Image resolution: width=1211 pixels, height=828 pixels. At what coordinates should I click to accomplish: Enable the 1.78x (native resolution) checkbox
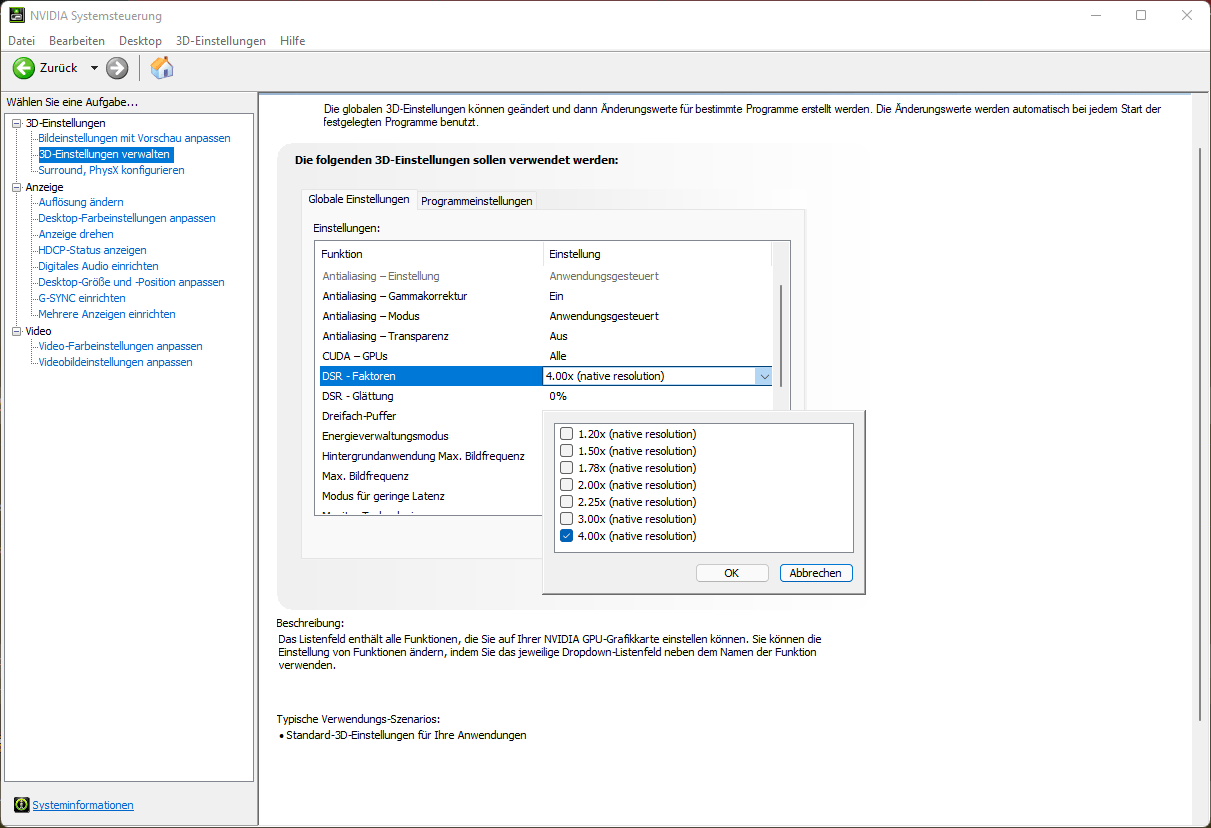click(x=567, y=468)
